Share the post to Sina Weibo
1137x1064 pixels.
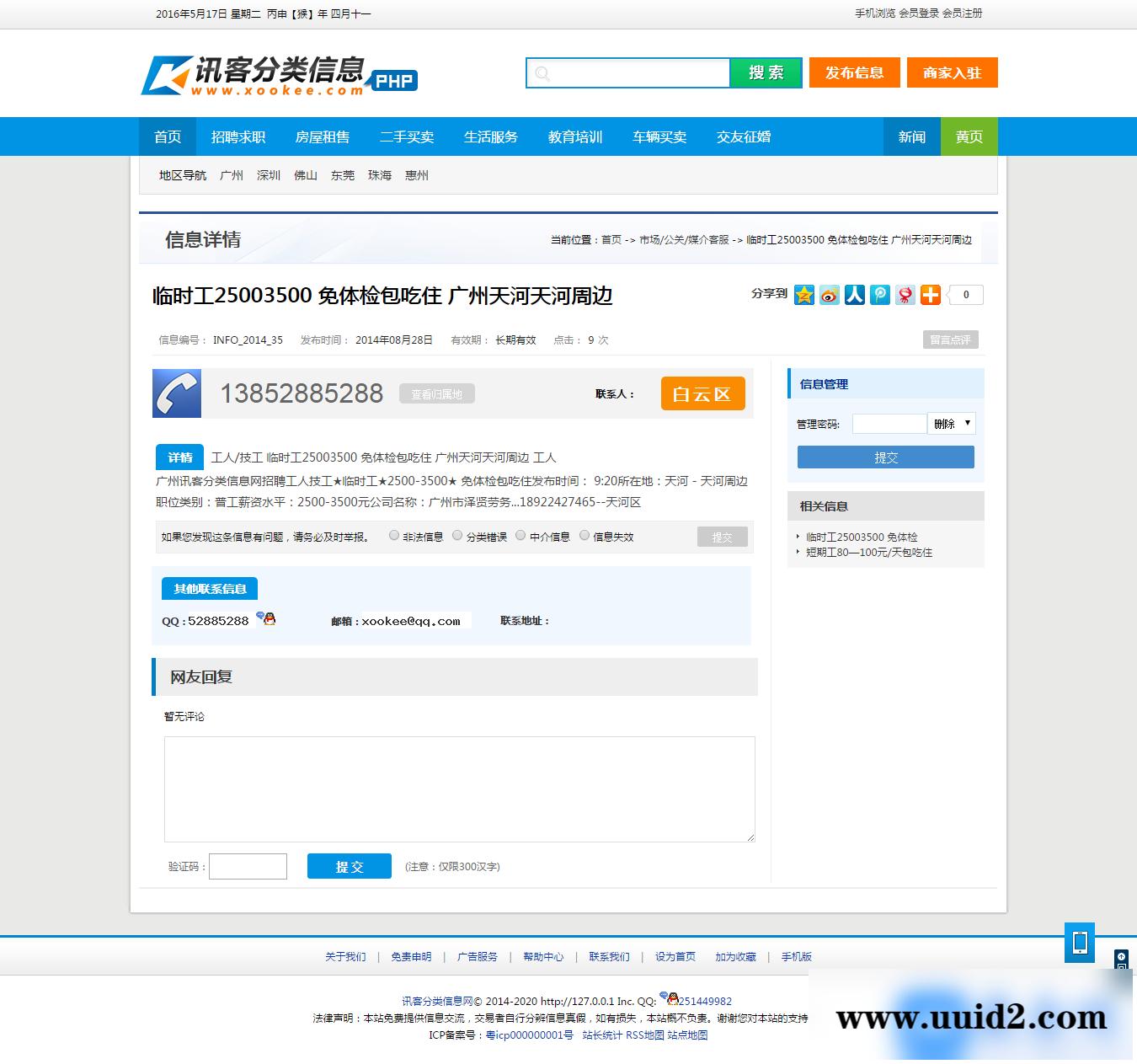coord(830,295)
